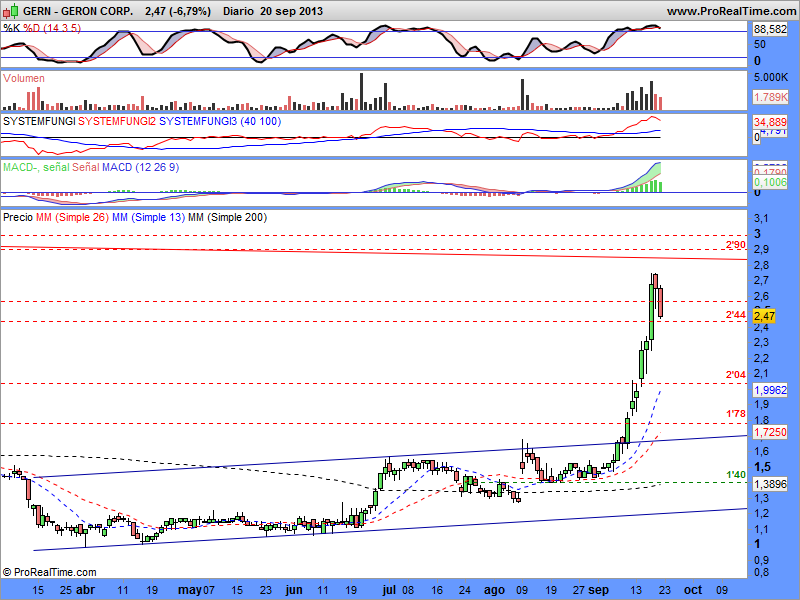The width and height of the screenshot is (800, 600).
Task: Select the "MM (Simple 13)" moving average label
Action: pyautogui.click(x=148, y=217)
